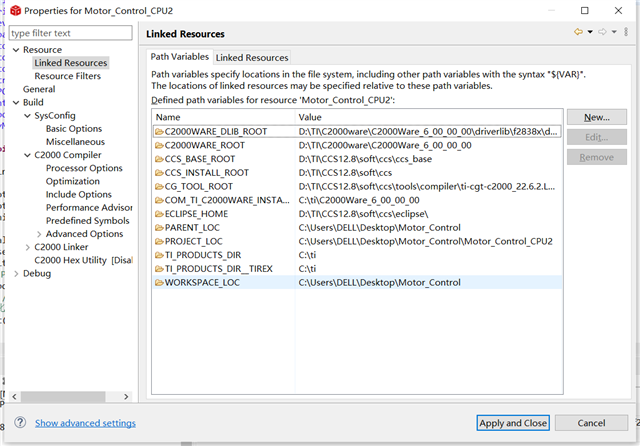The height and width of the screenshot is (446, 640).
Task: Click the forward navigation arrow icon
Action: [602, 33]
